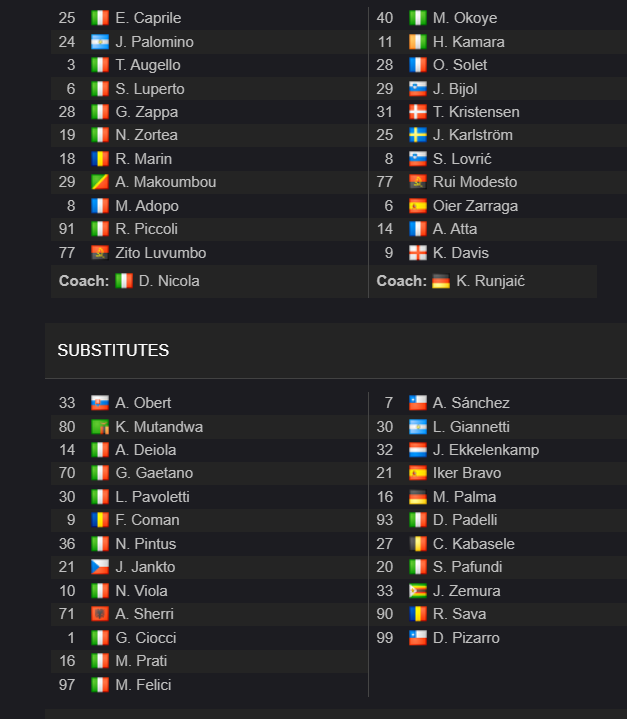Click Angola flag next to Zito Luvumbo

point(100,253)
